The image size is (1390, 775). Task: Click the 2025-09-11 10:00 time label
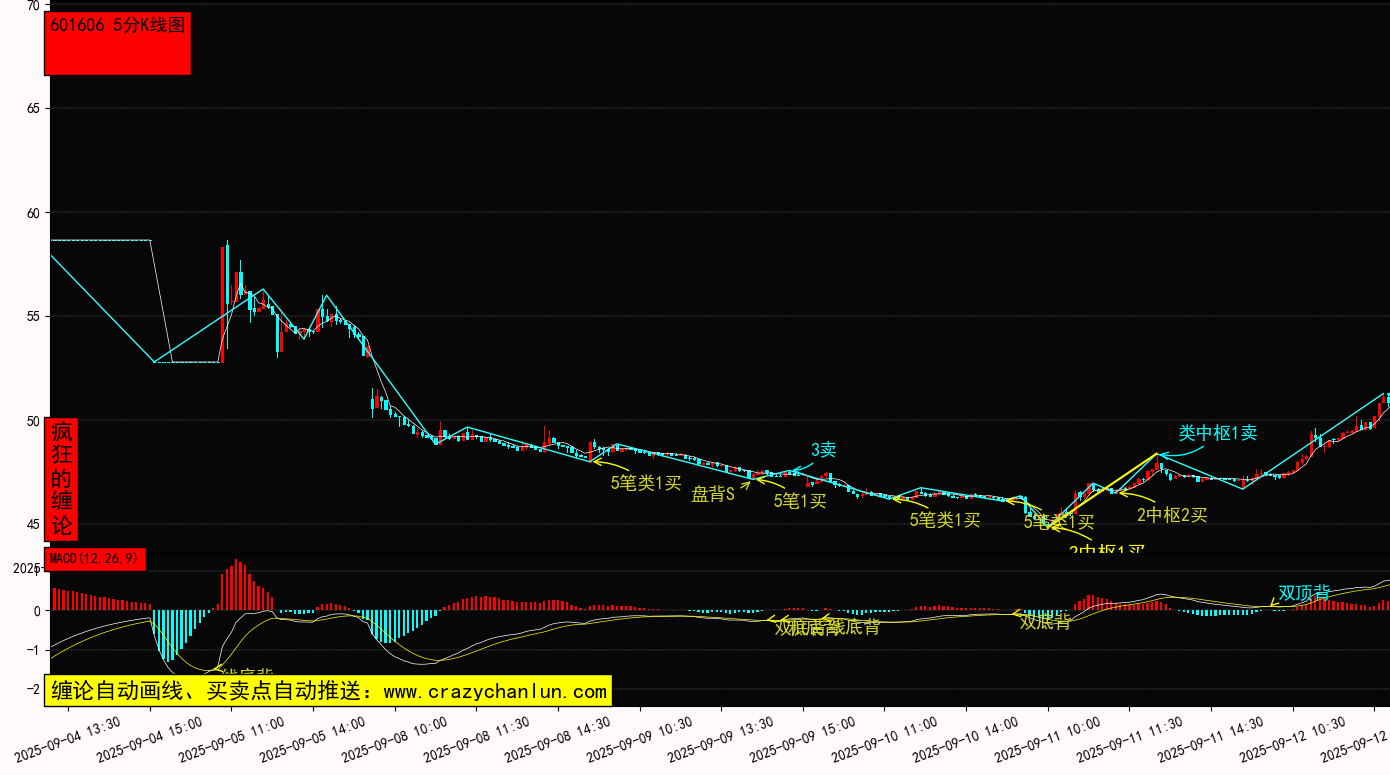pos(1047,738)
